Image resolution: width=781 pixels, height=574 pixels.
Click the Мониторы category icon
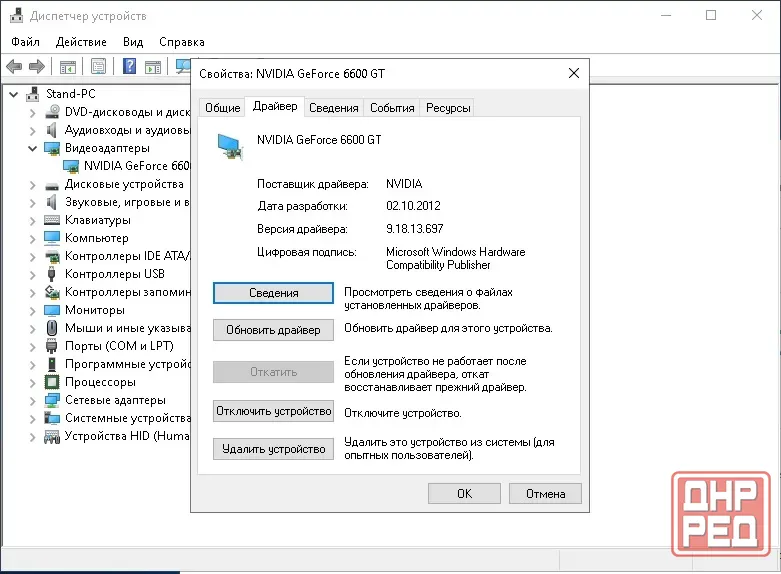click(x=52, y=310)
